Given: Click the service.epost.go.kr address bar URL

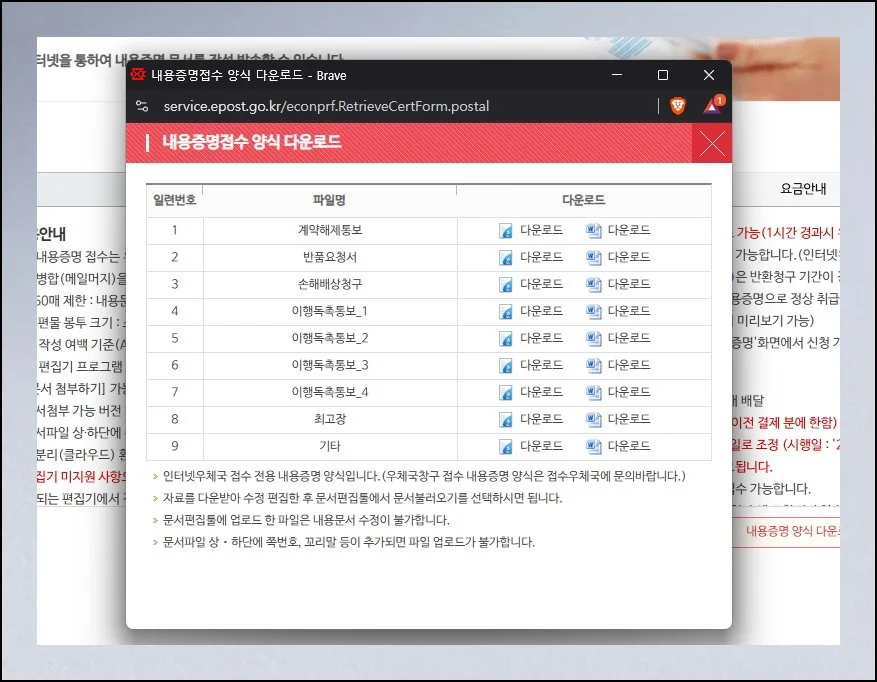Looking at the screenshot, I should tap(326, 106).
